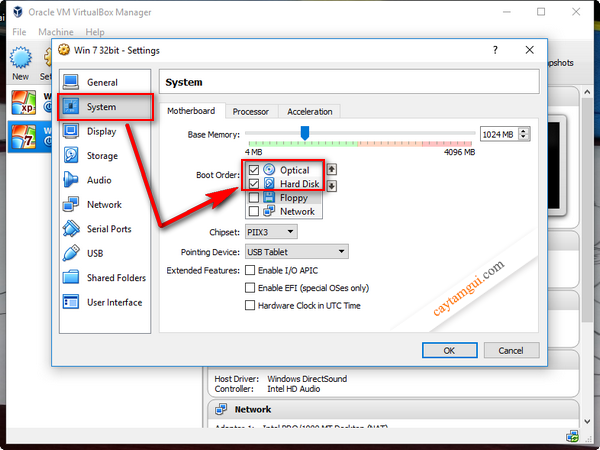Screen dimensions: 600x450
Task: Click the Intel HD Audio controller text
Action: pyautogui.click(x=293, y=389)
